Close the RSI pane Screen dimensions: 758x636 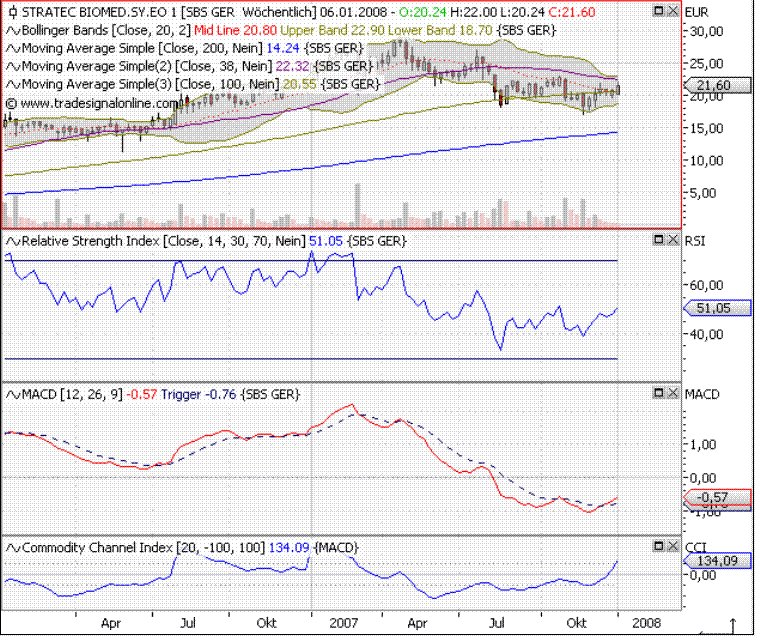(x=672, y=239)
